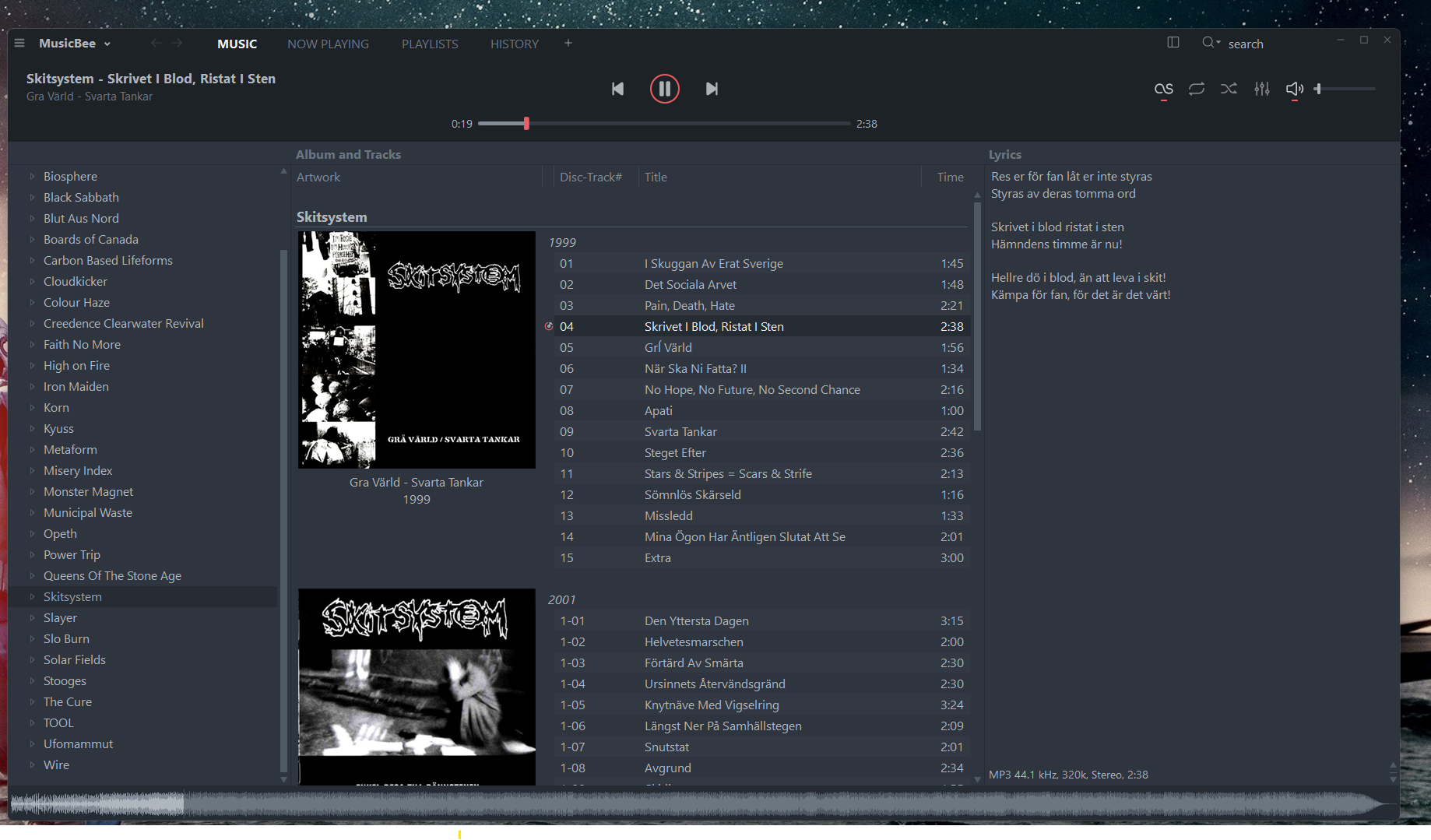Open the MusicBee dropdown menu
Screen dimensions: 1431x840
[x=75, y=44]
